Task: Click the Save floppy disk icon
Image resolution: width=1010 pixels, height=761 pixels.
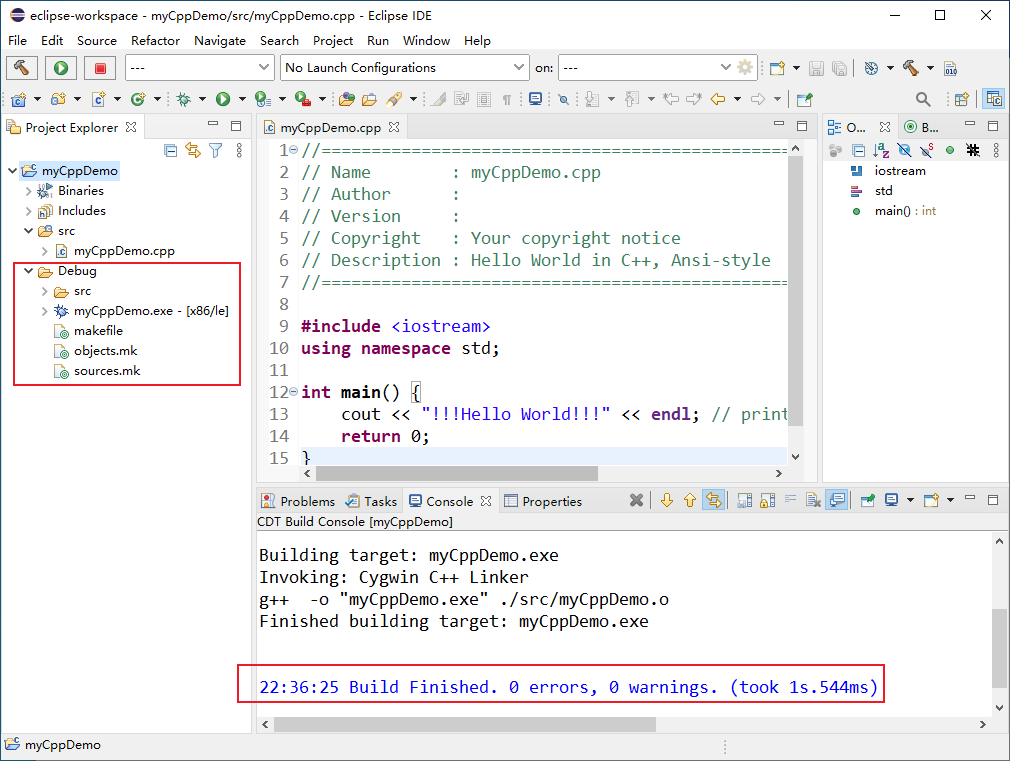Action: point(816,68)
